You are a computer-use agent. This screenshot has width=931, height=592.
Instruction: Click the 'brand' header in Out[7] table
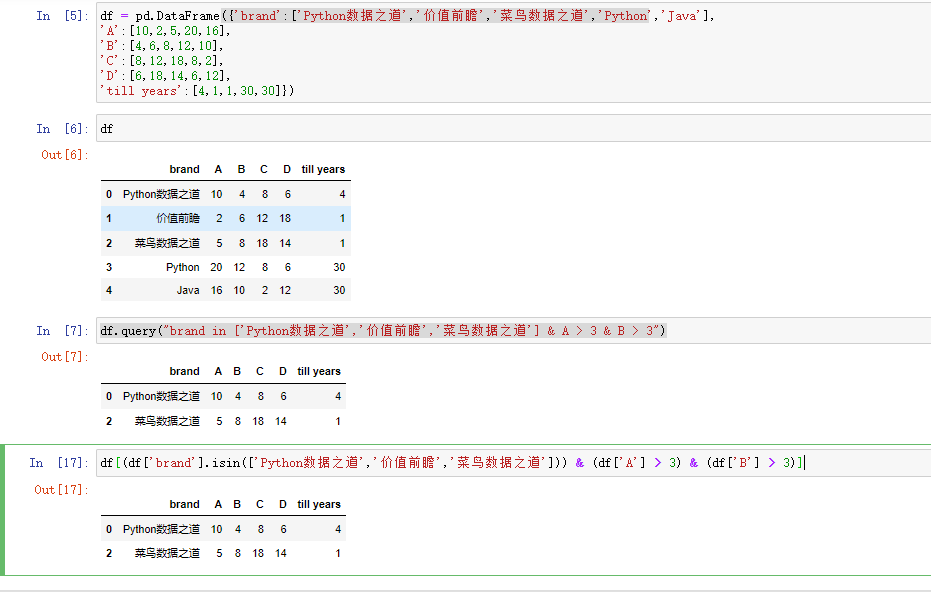pos(184,371)
